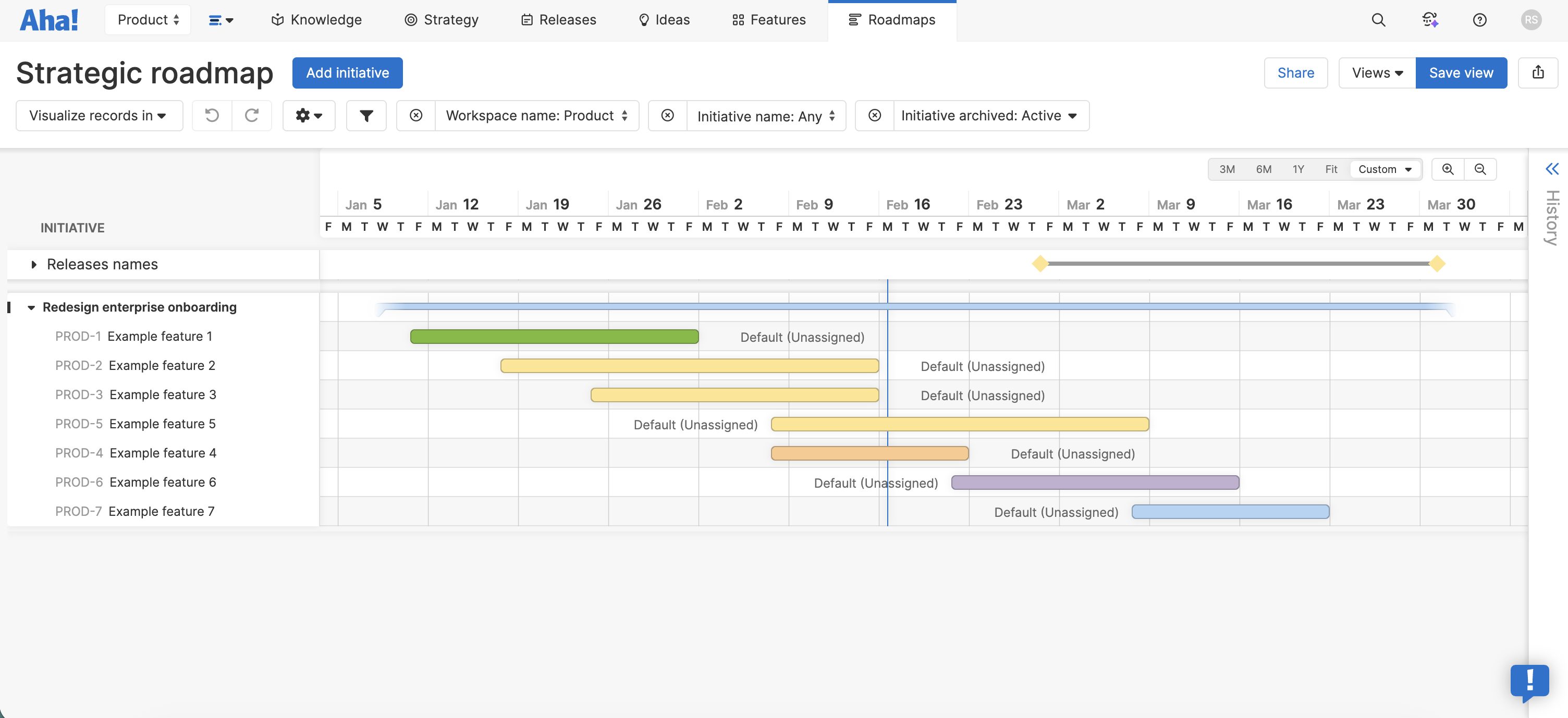Expand the Releases names row

coord(34,265)
